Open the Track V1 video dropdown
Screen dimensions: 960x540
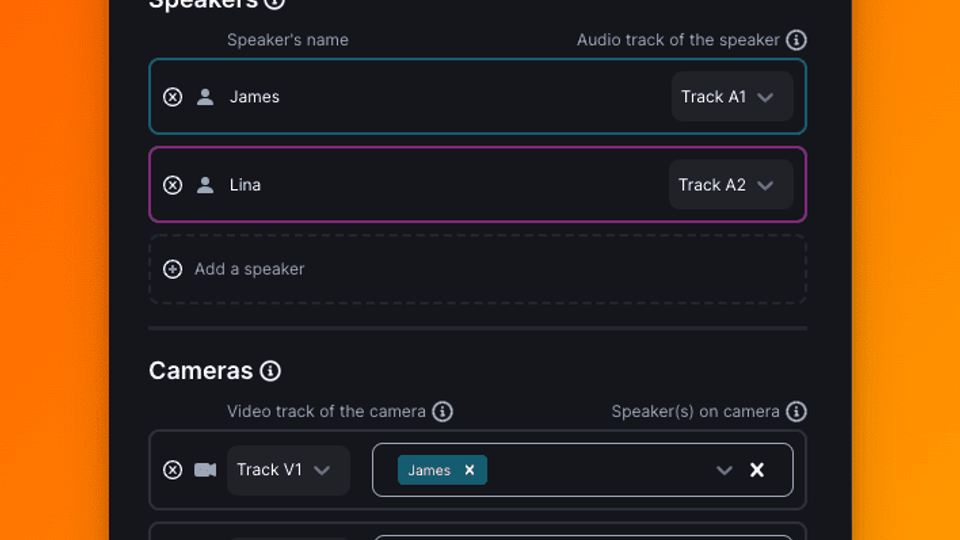tap(288, 470)
